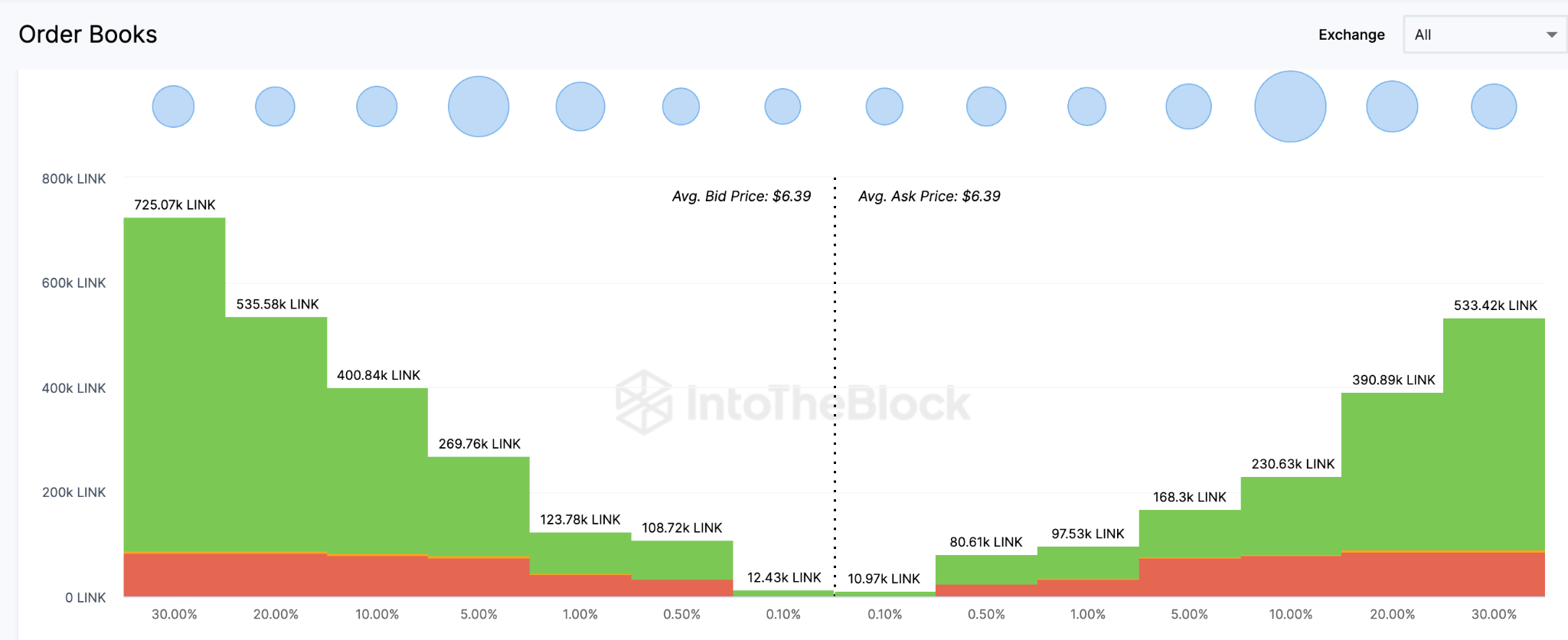Select the bubble above the bid-side 30.00% bar
The width and height of the screenshot is (1568, 640).
(x=174, y=106)
